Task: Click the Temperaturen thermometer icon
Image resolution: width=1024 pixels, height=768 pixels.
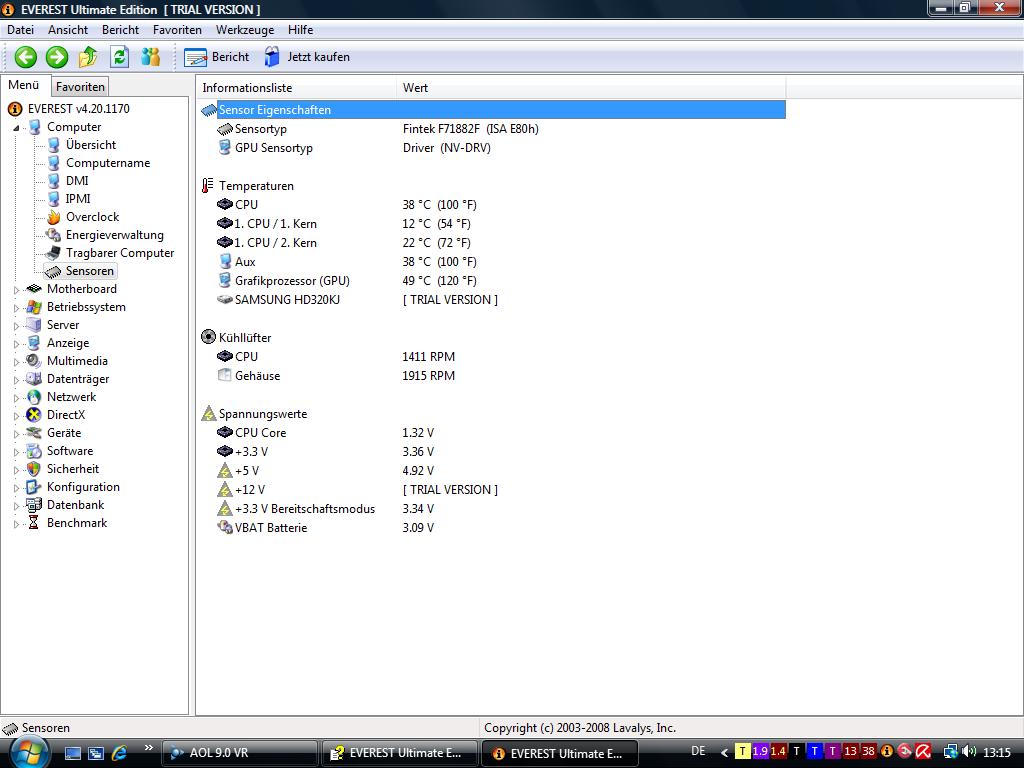Action: pyautogui.click(x=208, y=185)
